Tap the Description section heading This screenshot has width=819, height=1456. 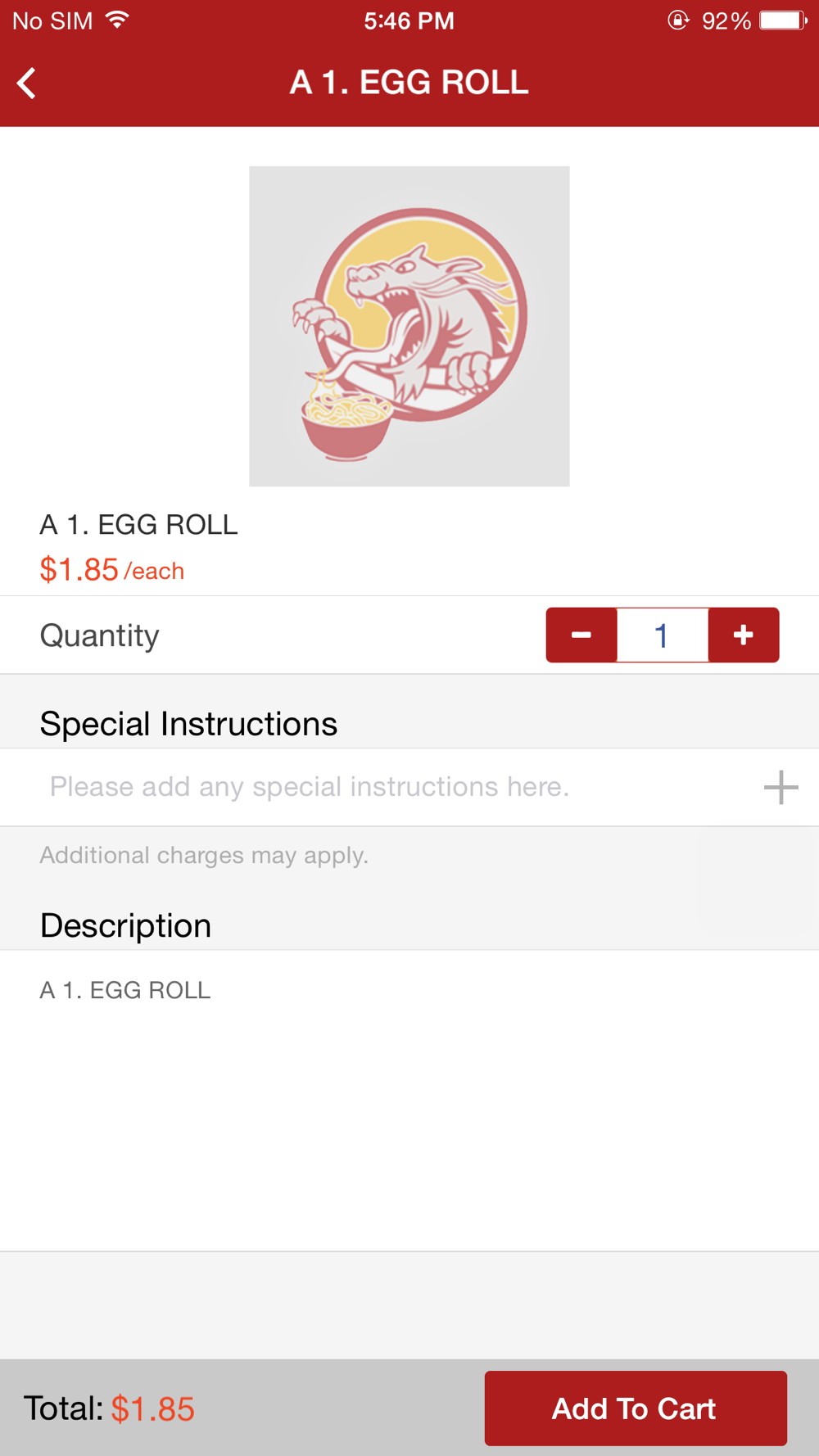pyautogui.click(x=125, y=925)
